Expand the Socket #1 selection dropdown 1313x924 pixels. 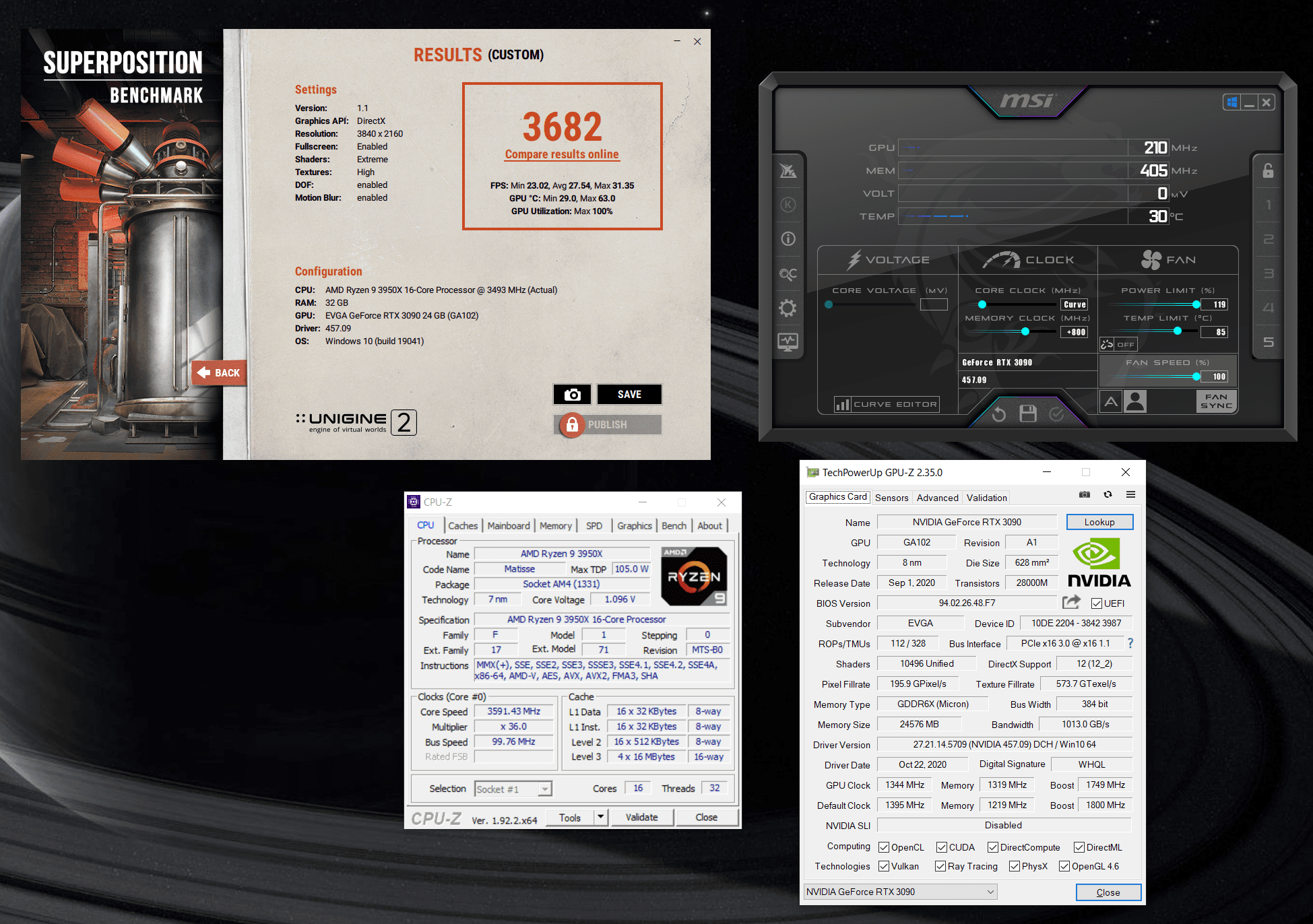pyautogui.click(x=544, y=789)
